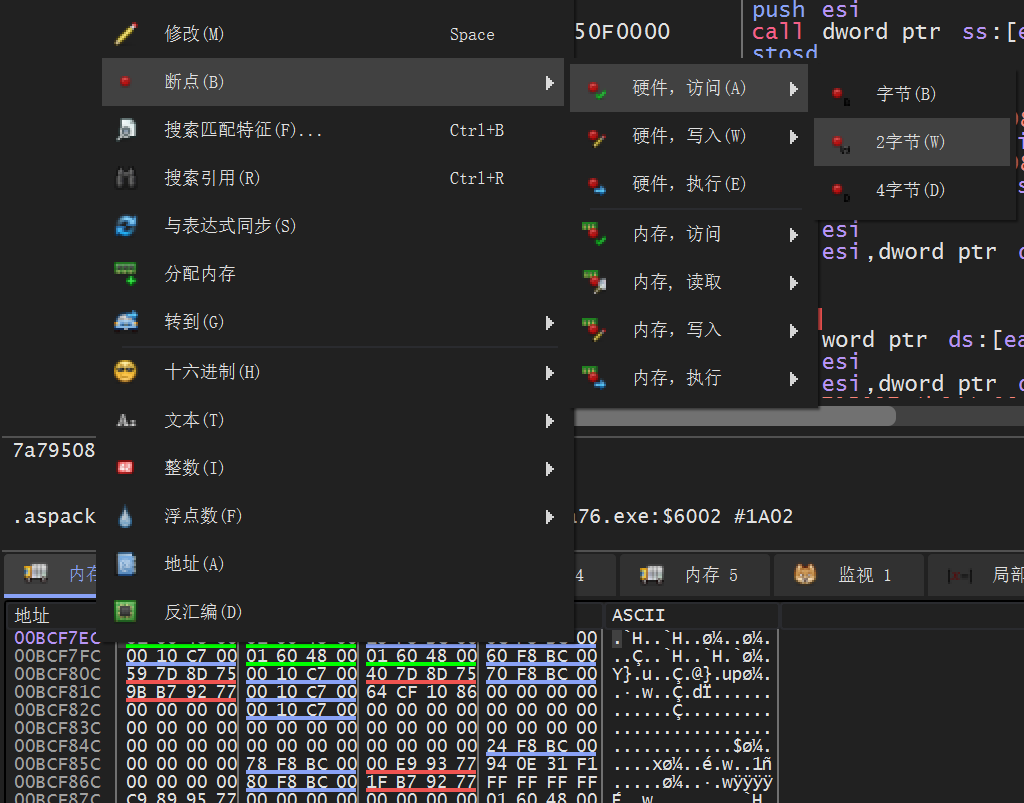1024x803 pixels.
Task: Click the water drop icon for 浮点数(F)
Action: click(x=126, y=516)
